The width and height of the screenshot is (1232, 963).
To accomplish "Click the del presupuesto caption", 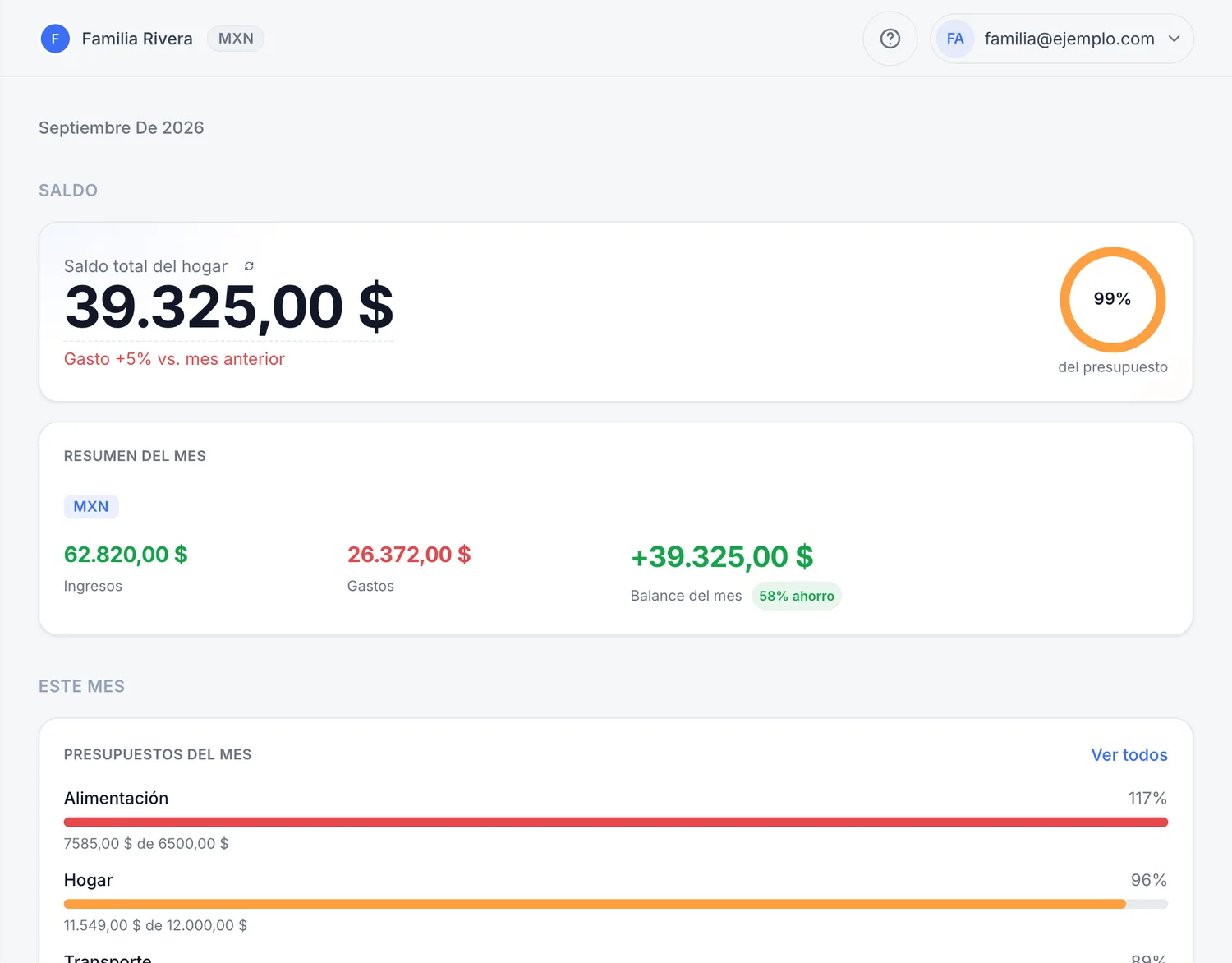I will coord(1113,366).
